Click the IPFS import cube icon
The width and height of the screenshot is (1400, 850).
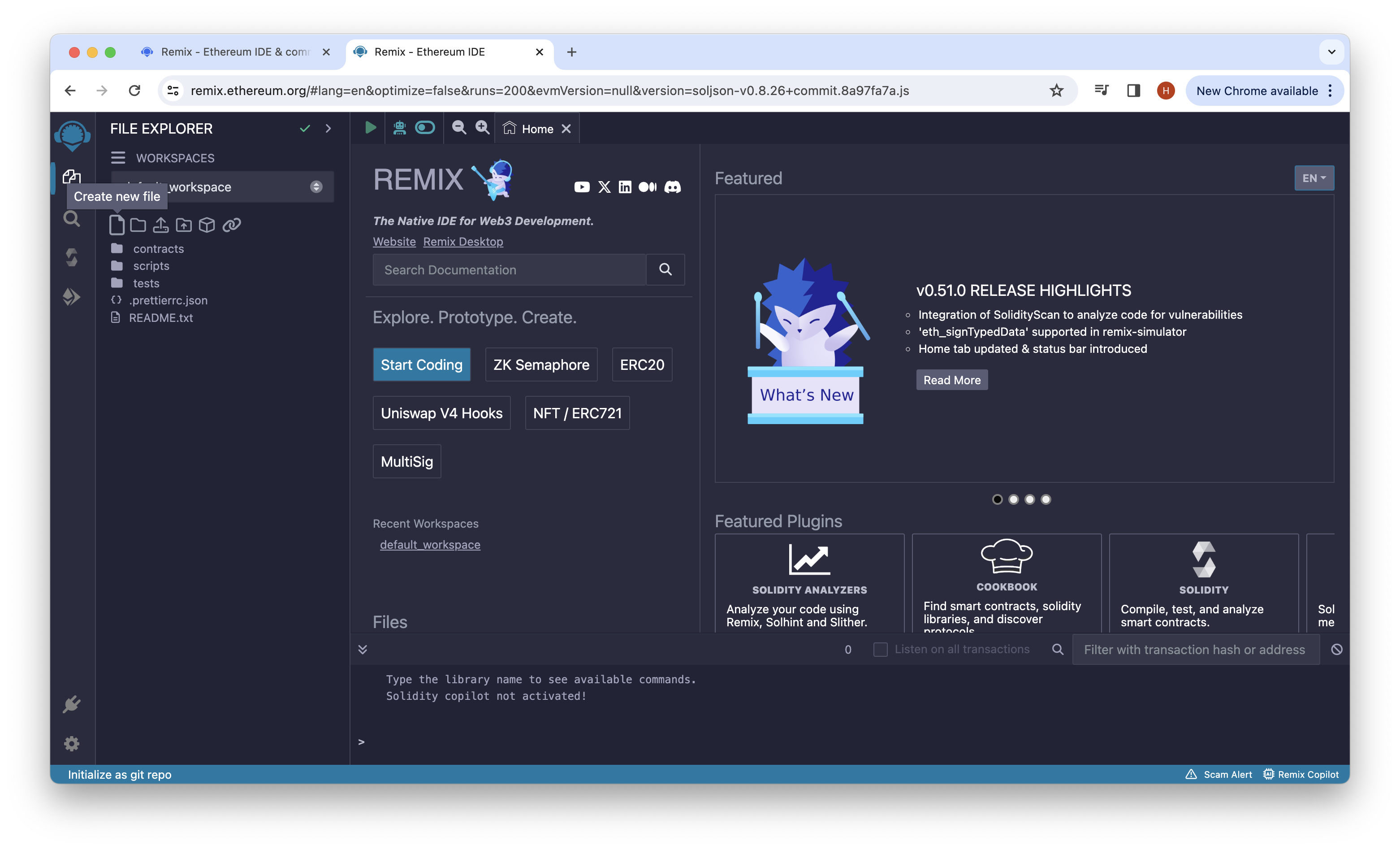click(207, 225)
